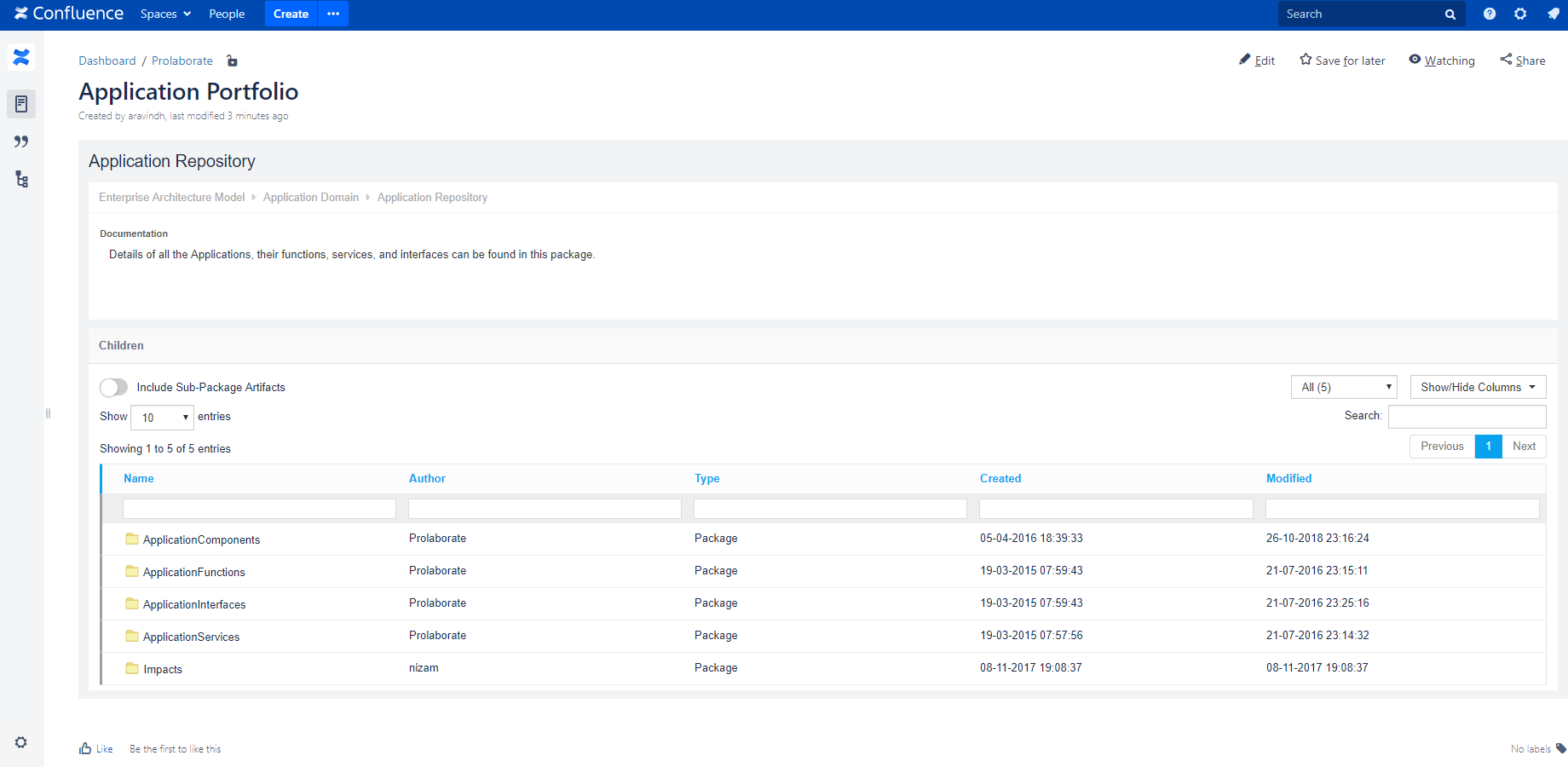1568x767 pixels.
Task: Click the page restrictions unlock icon
Action: [x=232, y=61]
